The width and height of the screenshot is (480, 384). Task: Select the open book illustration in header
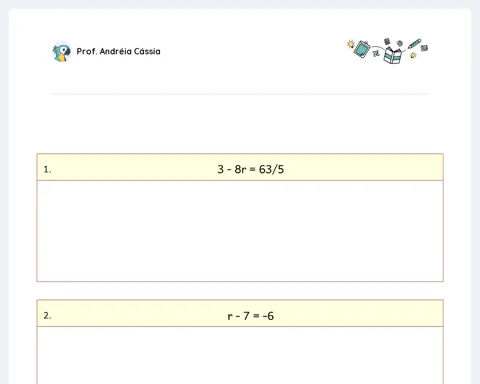coord(392,55)
